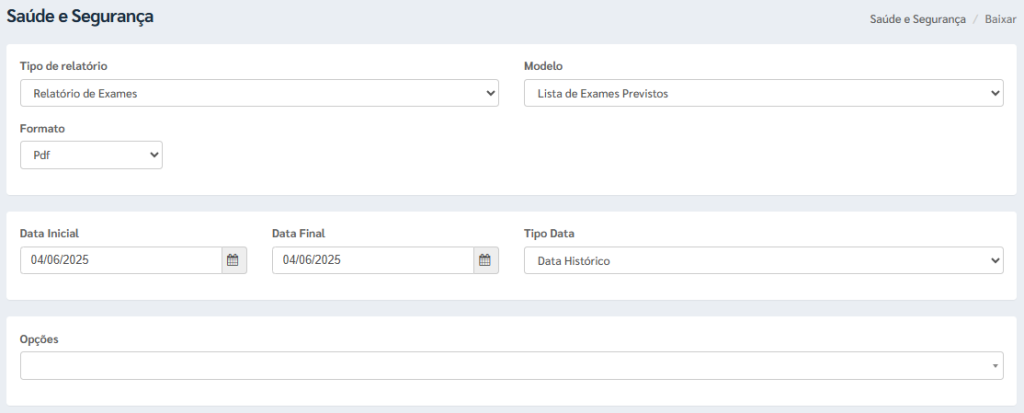The image size is (1024, 413).
Task: Open the Pdf format dropdown
Action: coord(91,156)
